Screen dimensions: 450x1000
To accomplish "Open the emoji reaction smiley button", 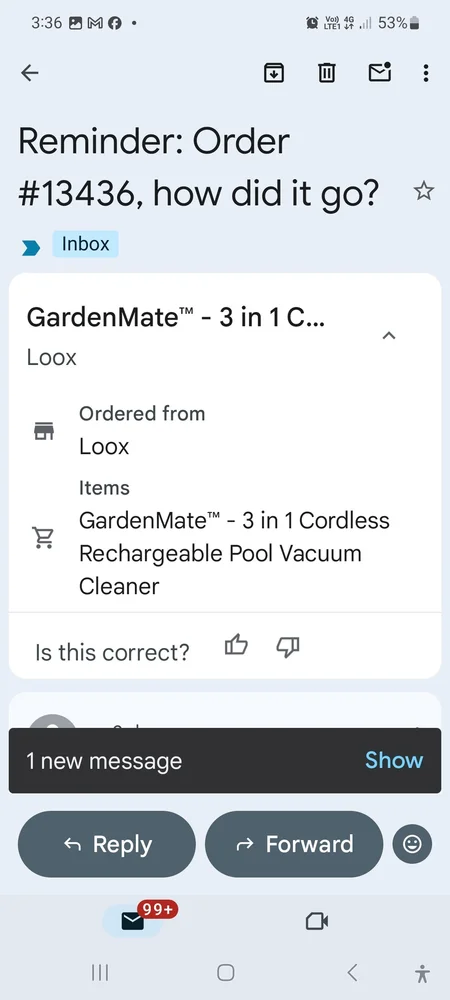I will click(x=412, y=844).
